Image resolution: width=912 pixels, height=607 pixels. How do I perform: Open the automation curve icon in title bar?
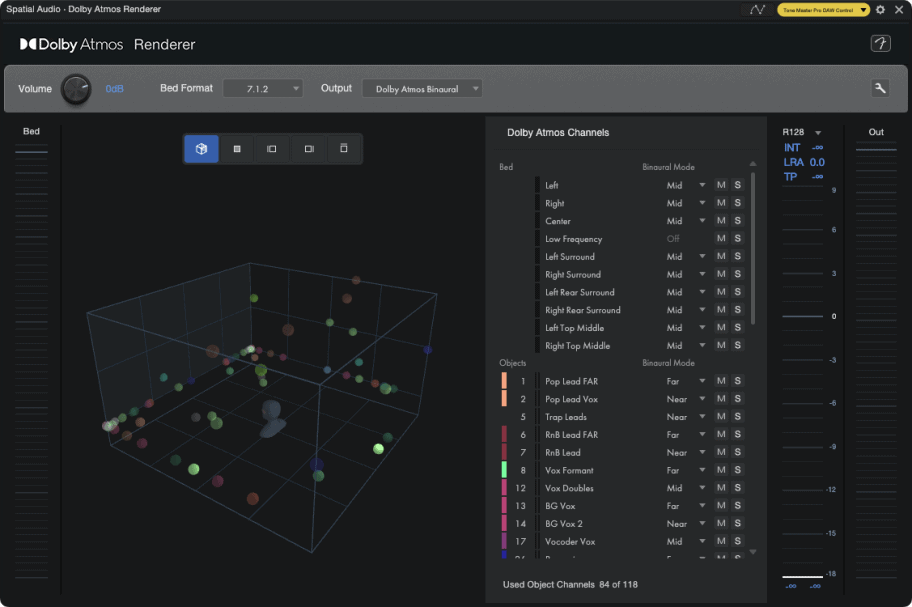tap(756, 9)
